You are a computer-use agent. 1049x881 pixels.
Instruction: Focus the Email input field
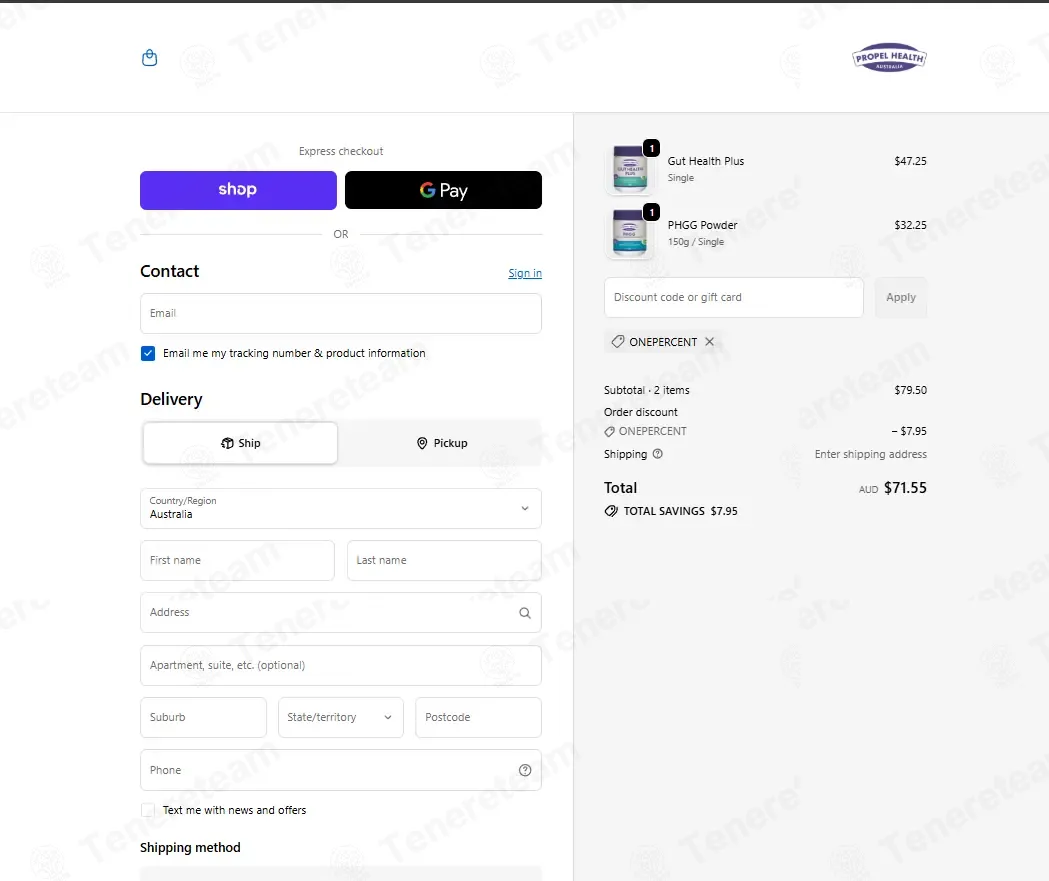click(341, 313)
